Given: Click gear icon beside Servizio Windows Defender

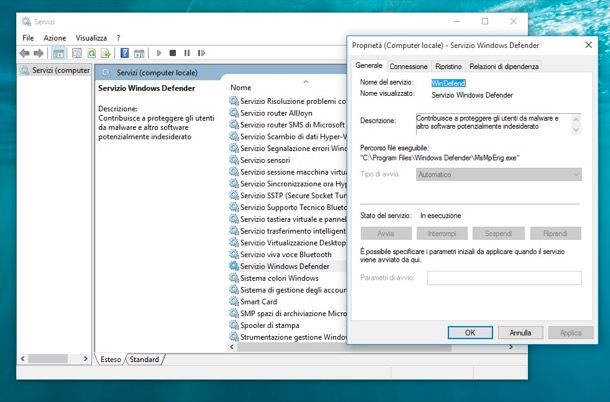Looking at the screenshot, I should (x=234, y=266).
